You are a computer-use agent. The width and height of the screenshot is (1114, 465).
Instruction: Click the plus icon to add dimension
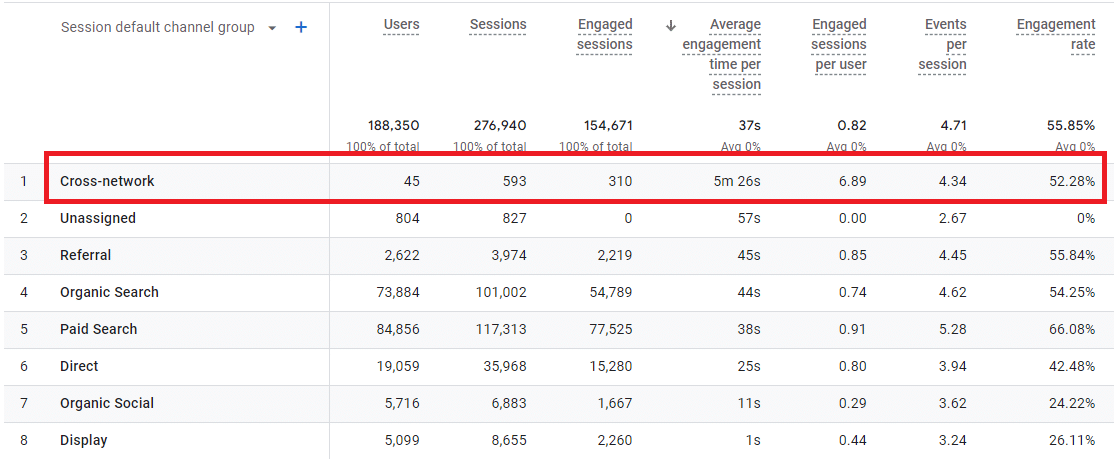pos(301,27)
